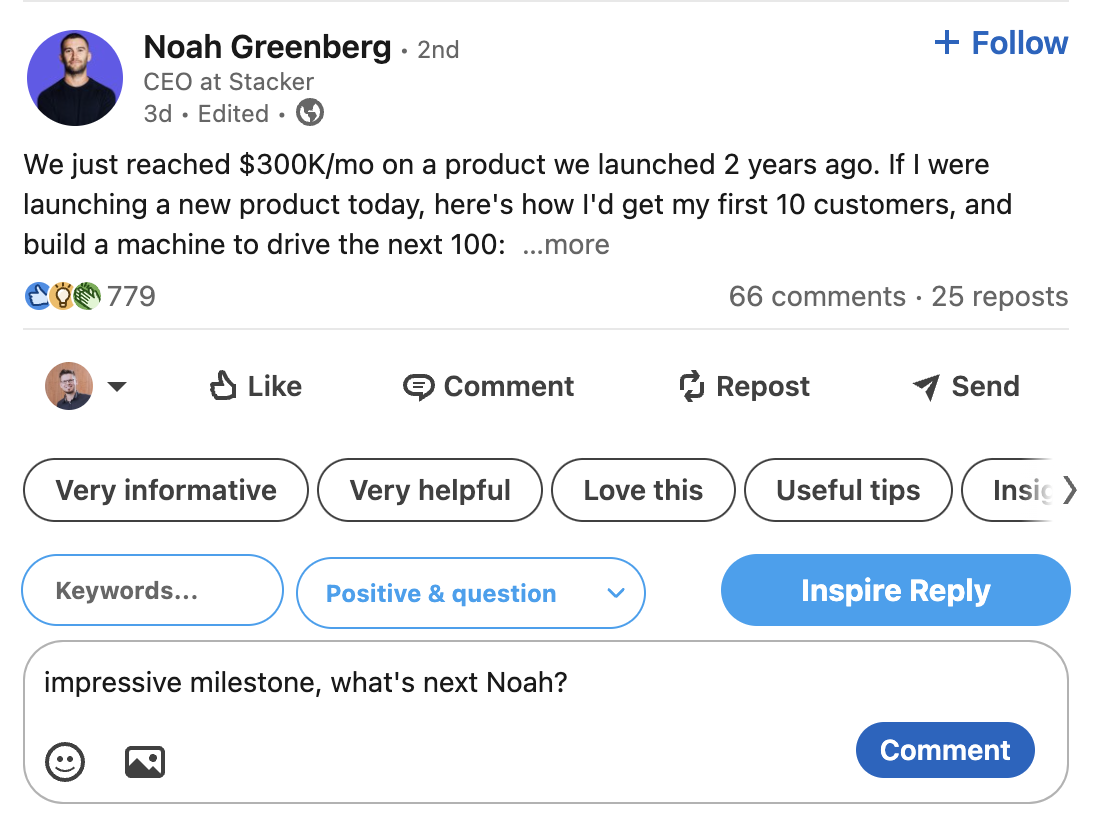Screen dimensions: 1100x824
Task: Click Noah Greenberg's profile picture
Action: tap(74, 77)
